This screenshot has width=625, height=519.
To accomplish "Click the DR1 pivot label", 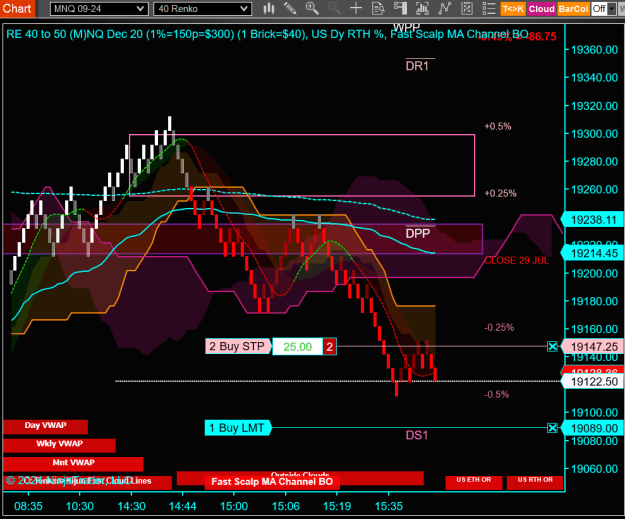I will click(x=417, y=66).
